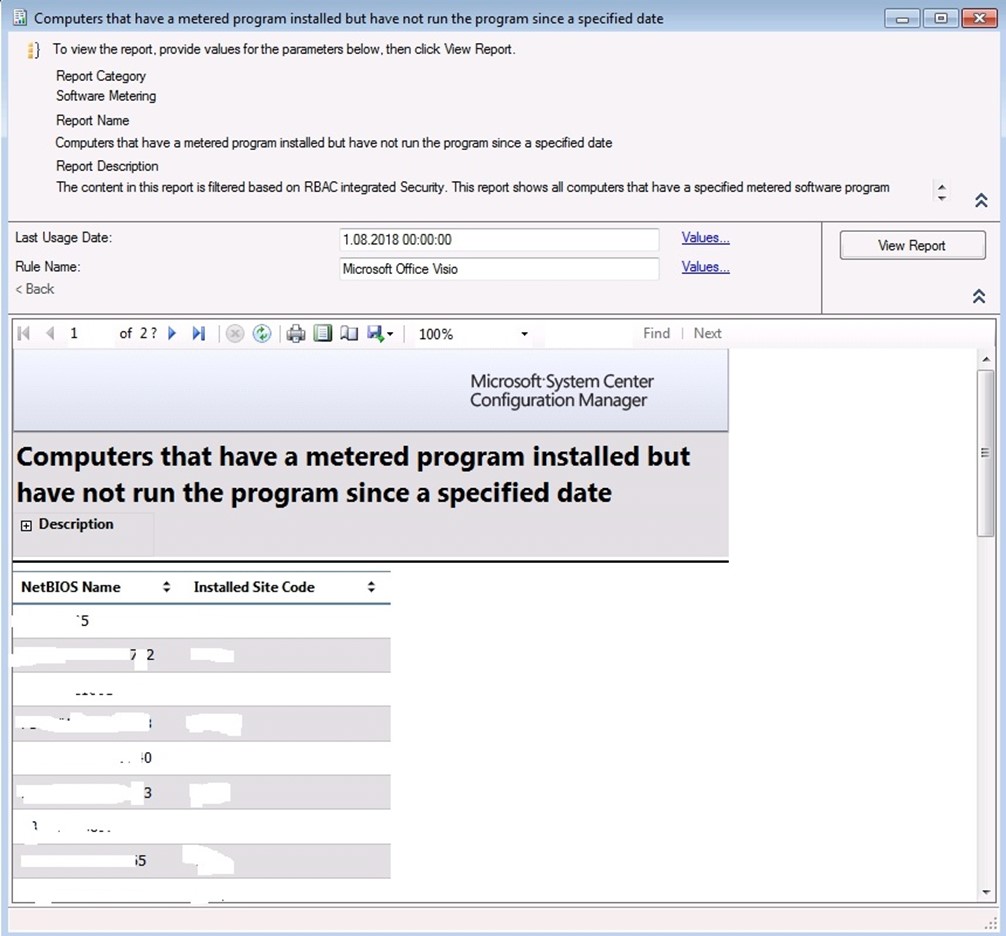This screenshot has width=1006, height=936.
Task: Collapse the report description header section
Action: click(981, 201)
